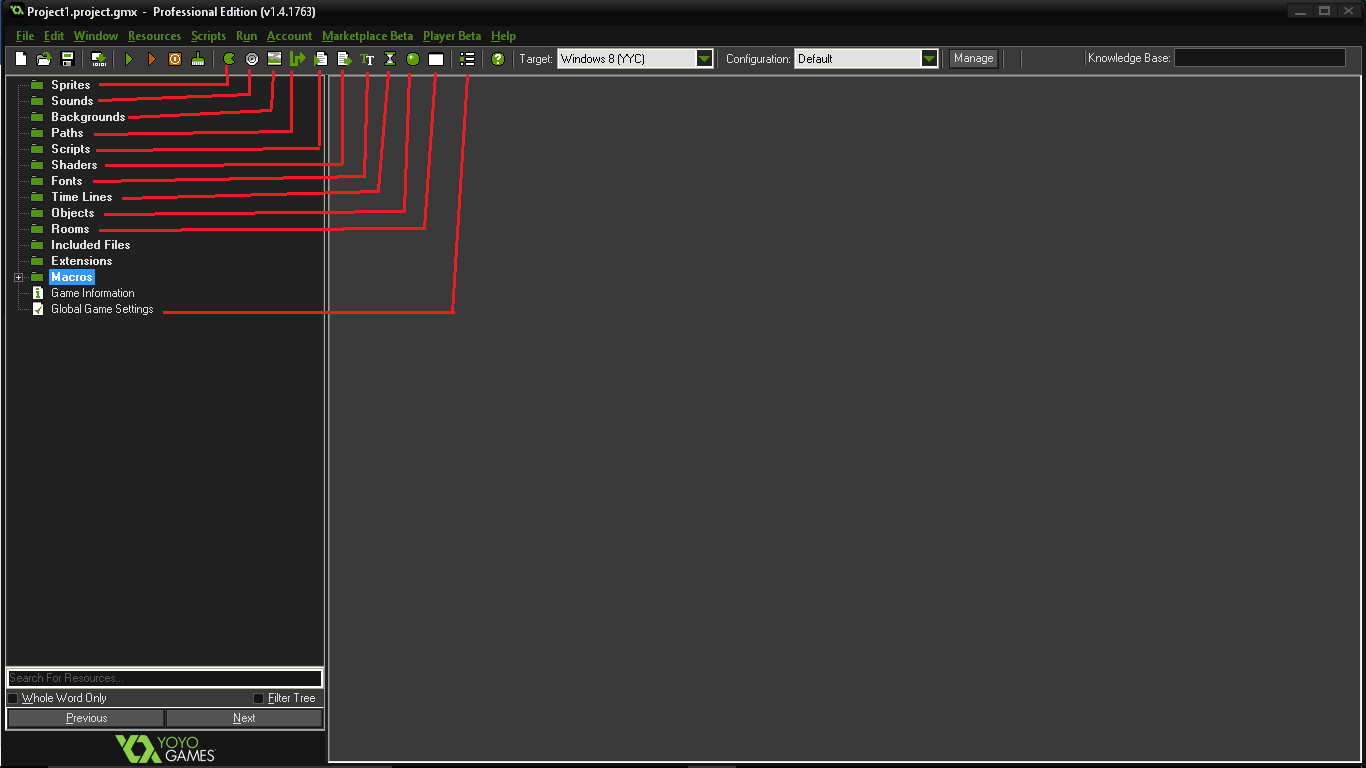Viewport: 1366px width, 768px height.
Task: Click the orange square stop icon
Action: tap(175, 59)
